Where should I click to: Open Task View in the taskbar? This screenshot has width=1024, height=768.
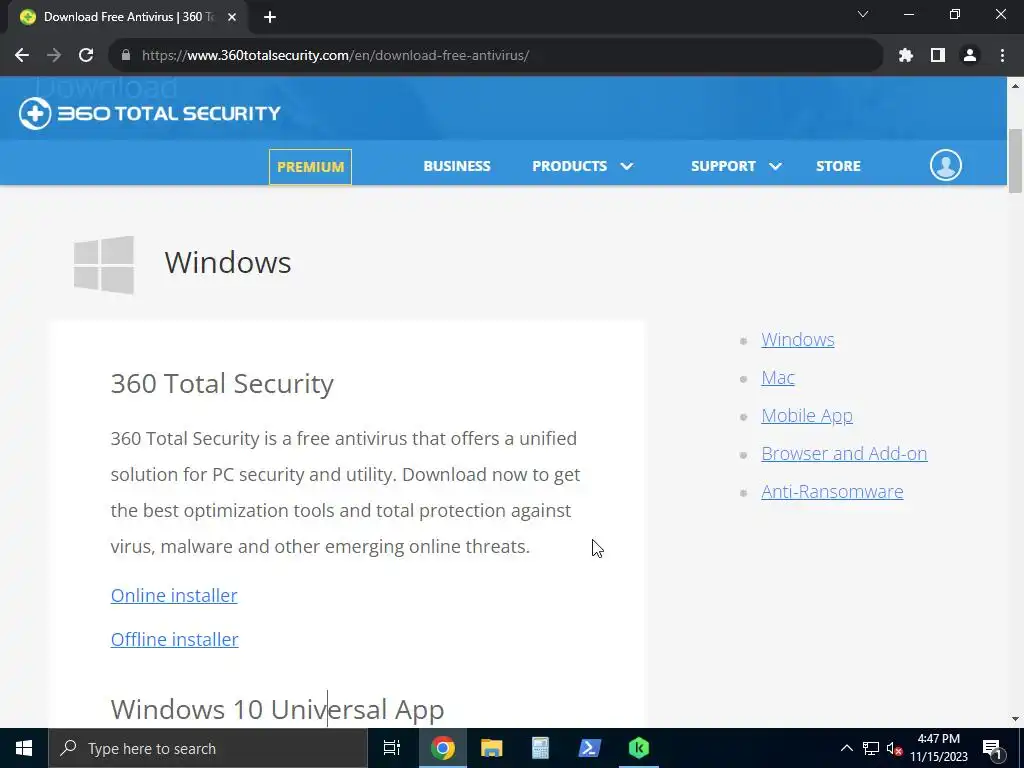pos(392,748)
